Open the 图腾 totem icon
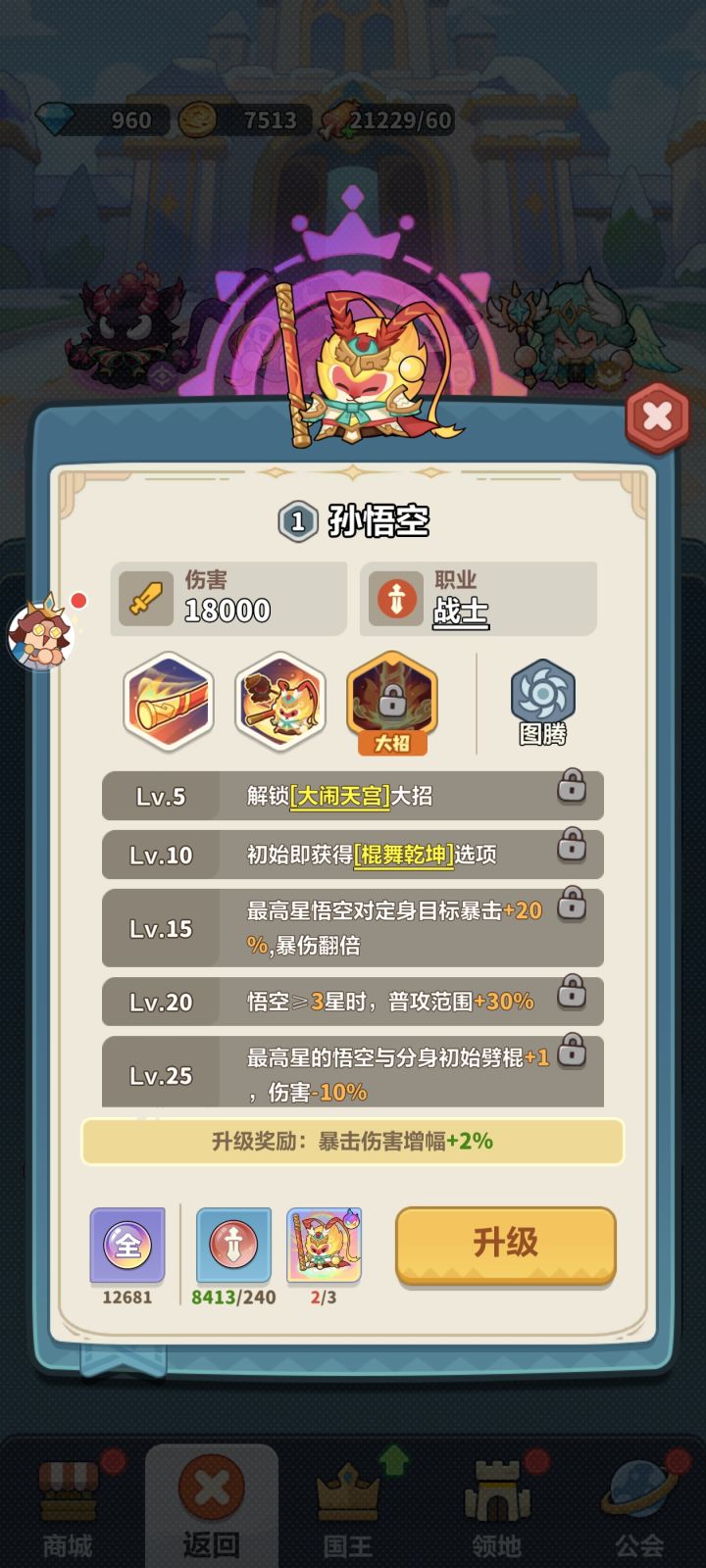This screenshot has height=1568, width=706. pos(542,702)
